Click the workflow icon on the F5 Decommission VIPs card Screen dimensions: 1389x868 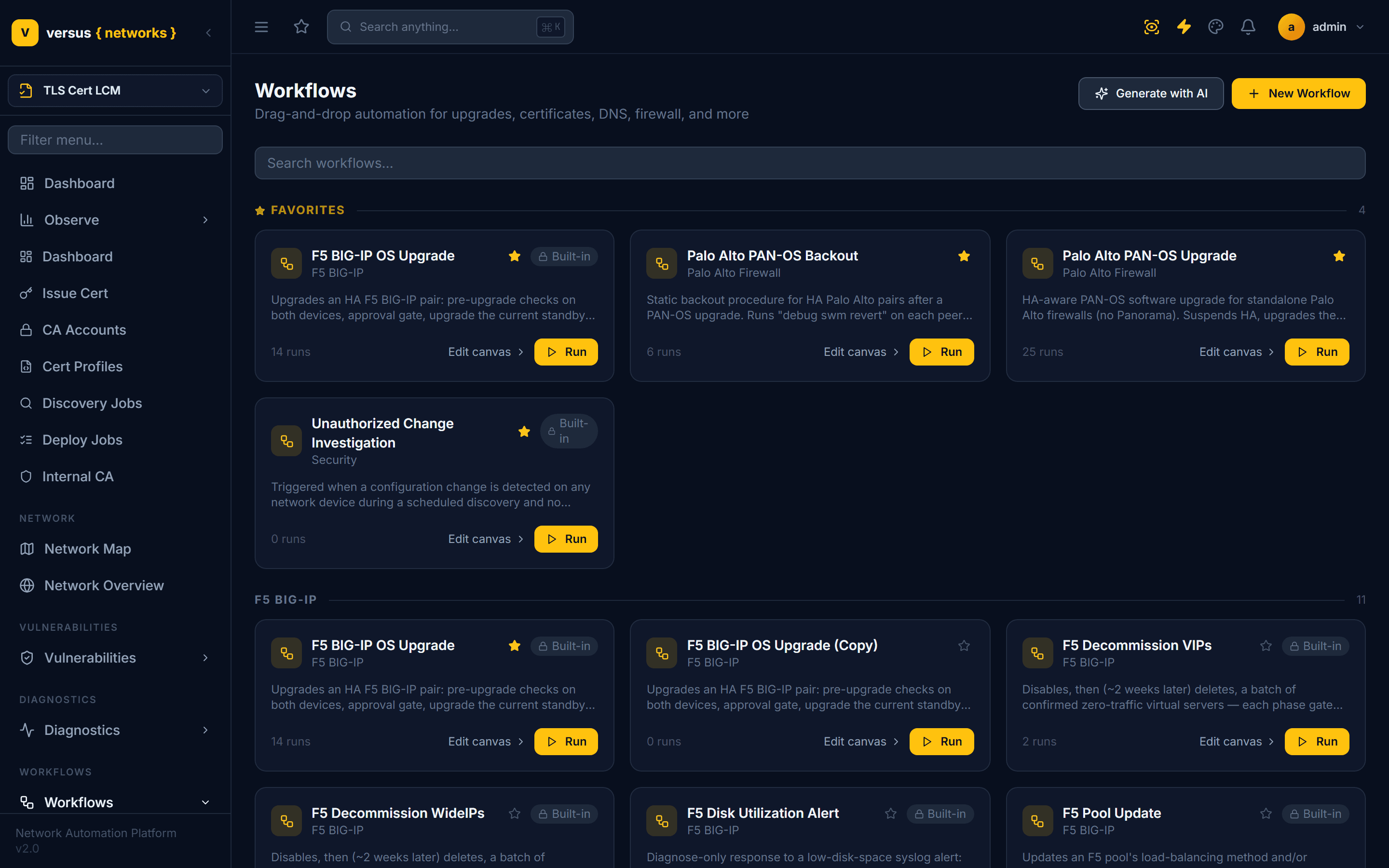pos(1037,653)
